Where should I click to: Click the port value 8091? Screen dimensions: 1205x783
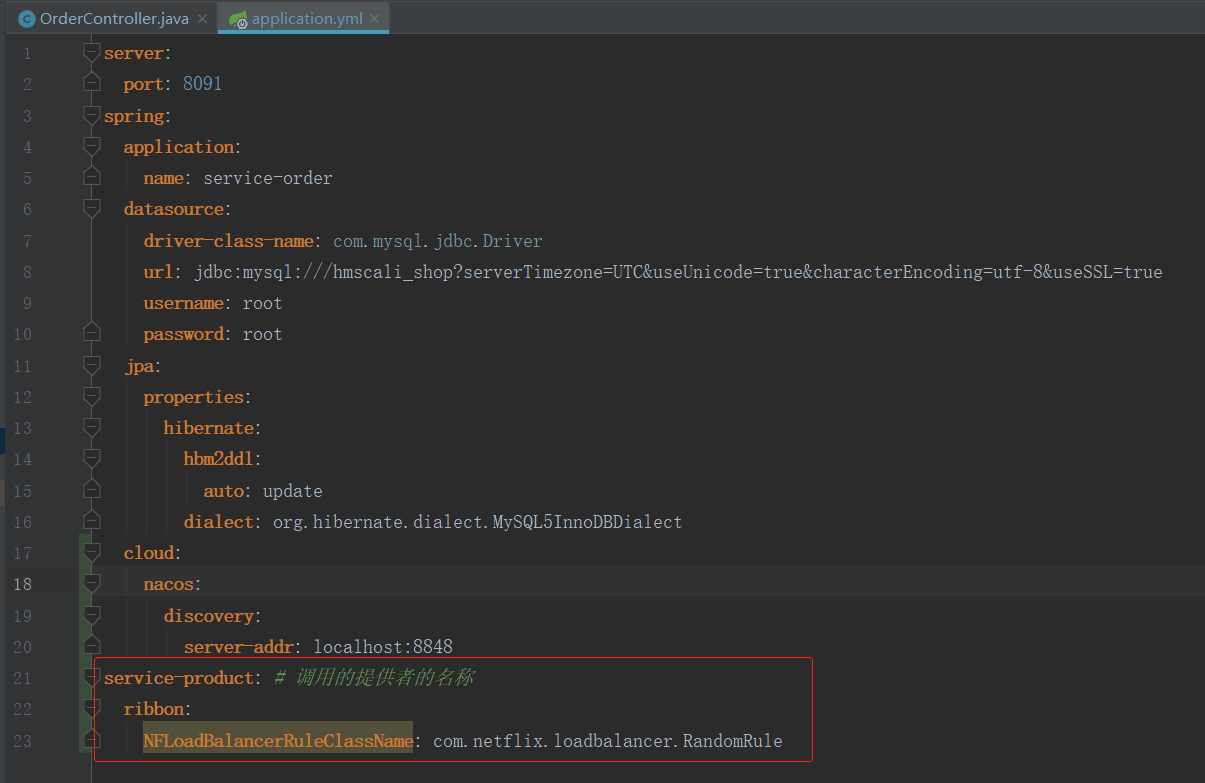click(x=202, y=84)
